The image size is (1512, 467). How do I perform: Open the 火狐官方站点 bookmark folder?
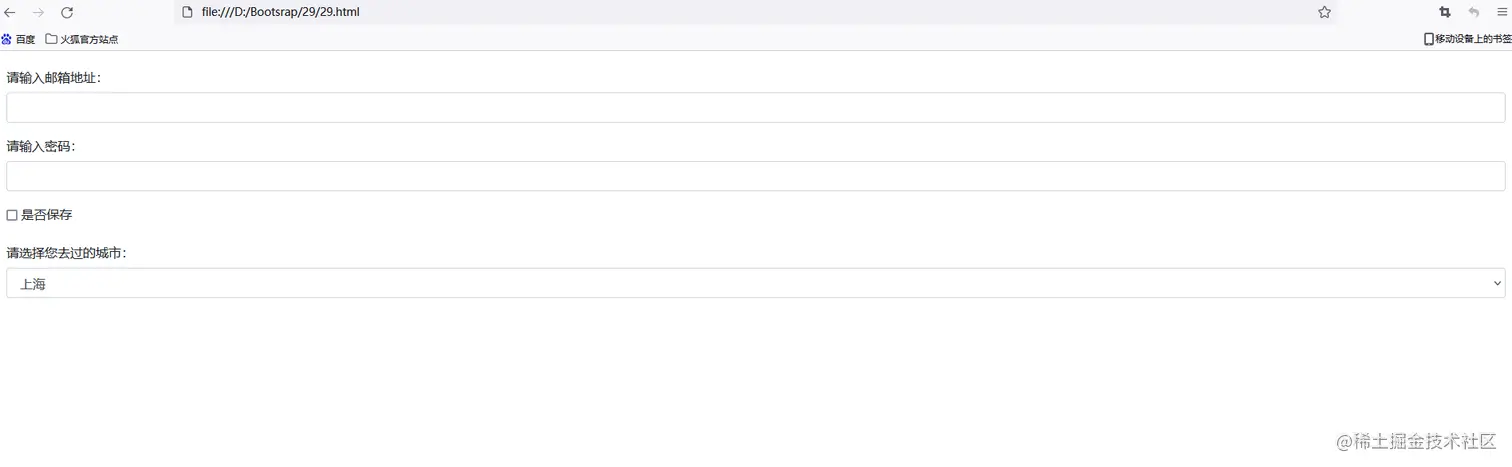[82, 39]
